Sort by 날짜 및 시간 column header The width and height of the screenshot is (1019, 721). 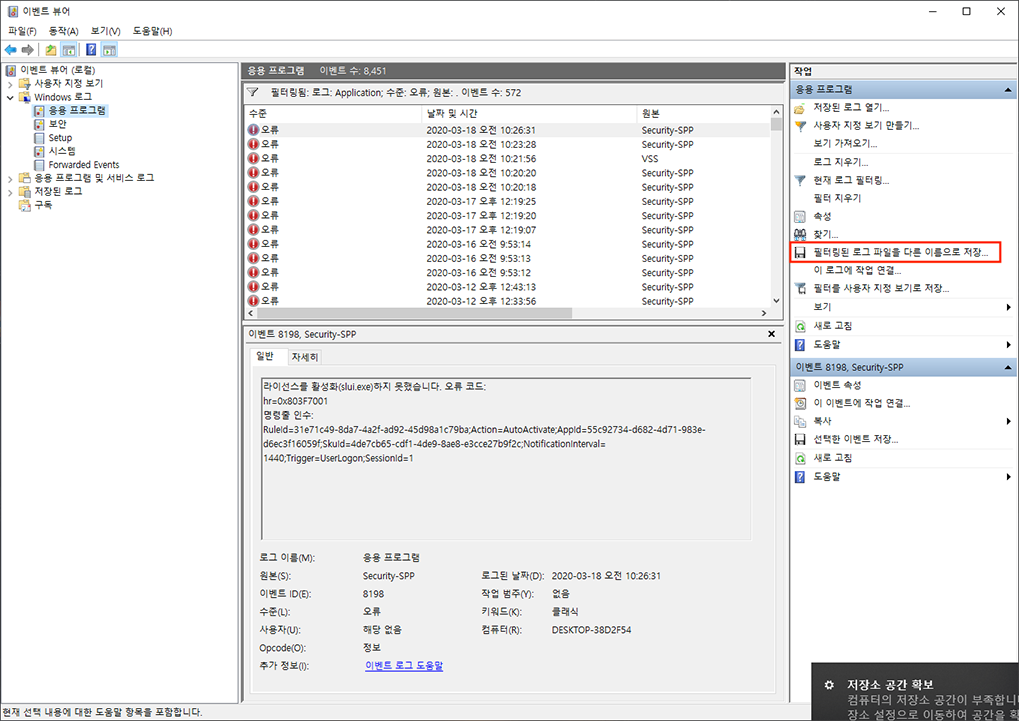pyautogui.click(x=529, y=113)
